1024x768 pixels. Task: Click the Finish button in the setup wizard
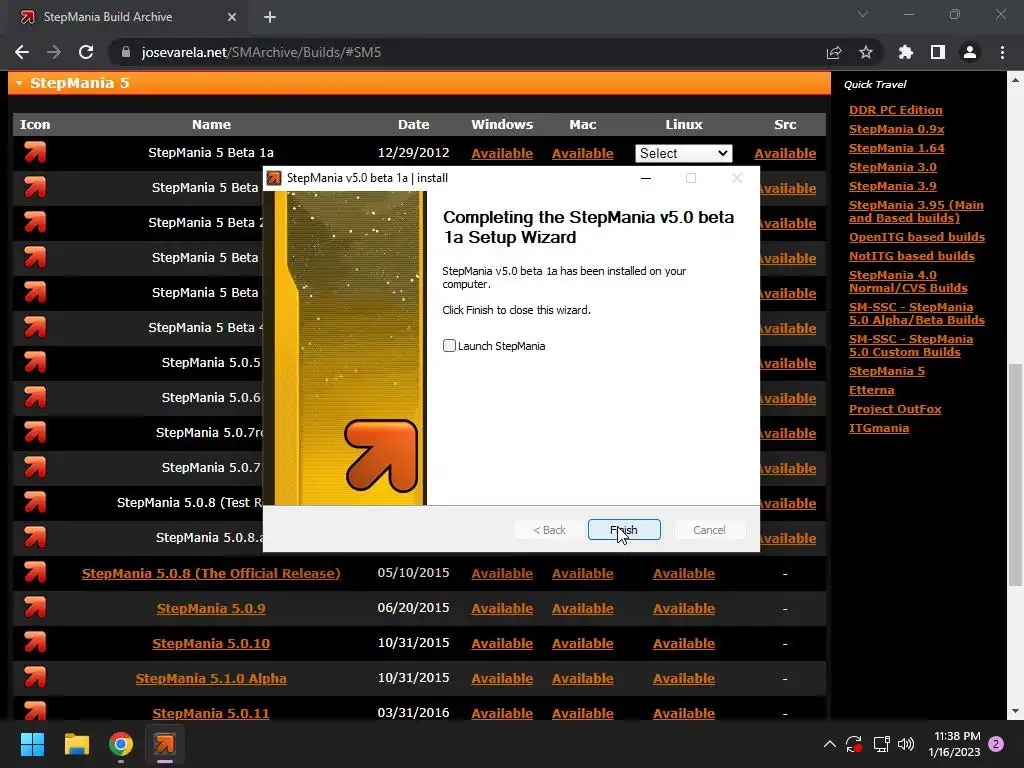coord(624,530)
